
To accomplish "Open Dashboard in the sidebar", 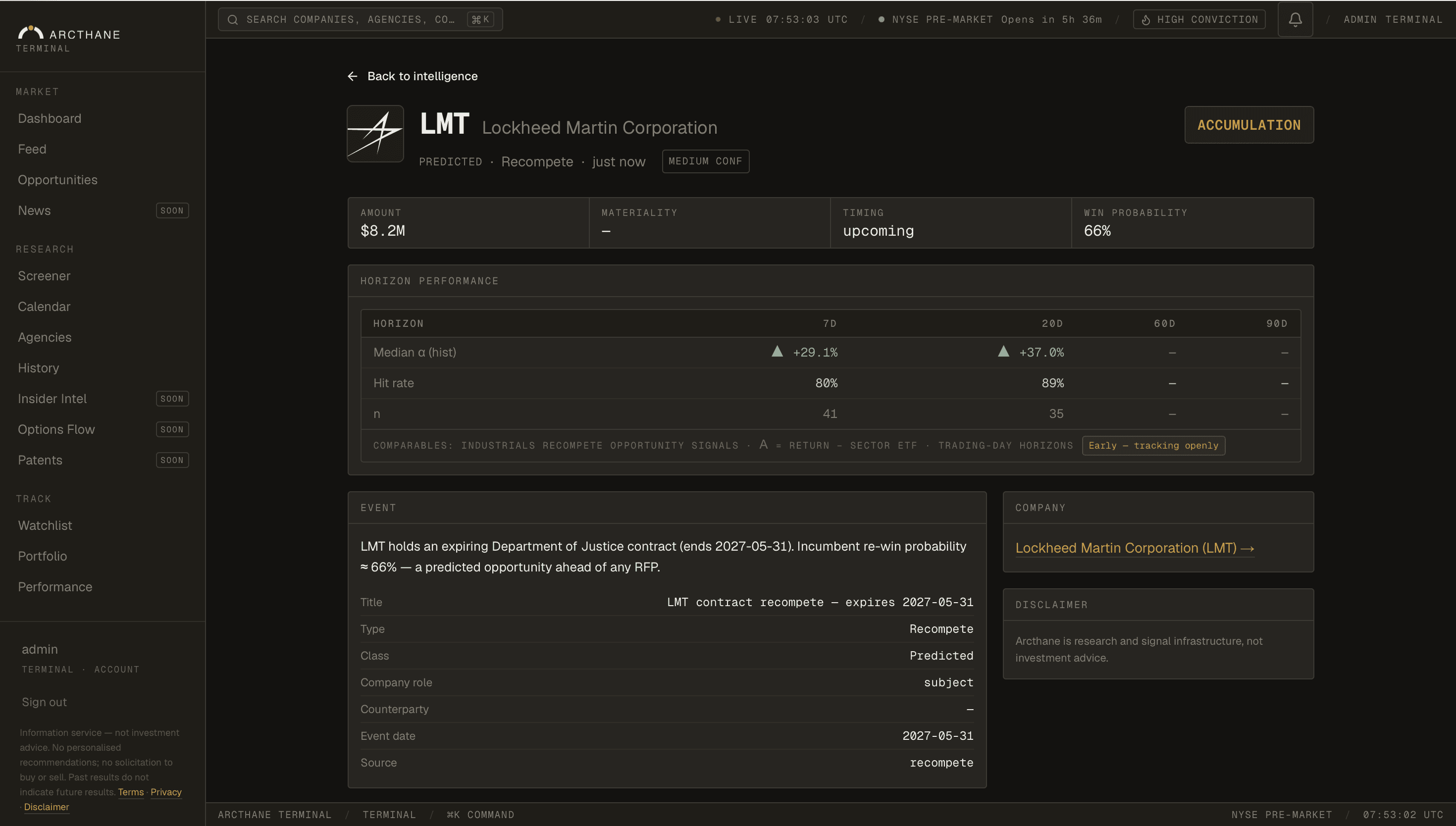I will pos(50,118).
